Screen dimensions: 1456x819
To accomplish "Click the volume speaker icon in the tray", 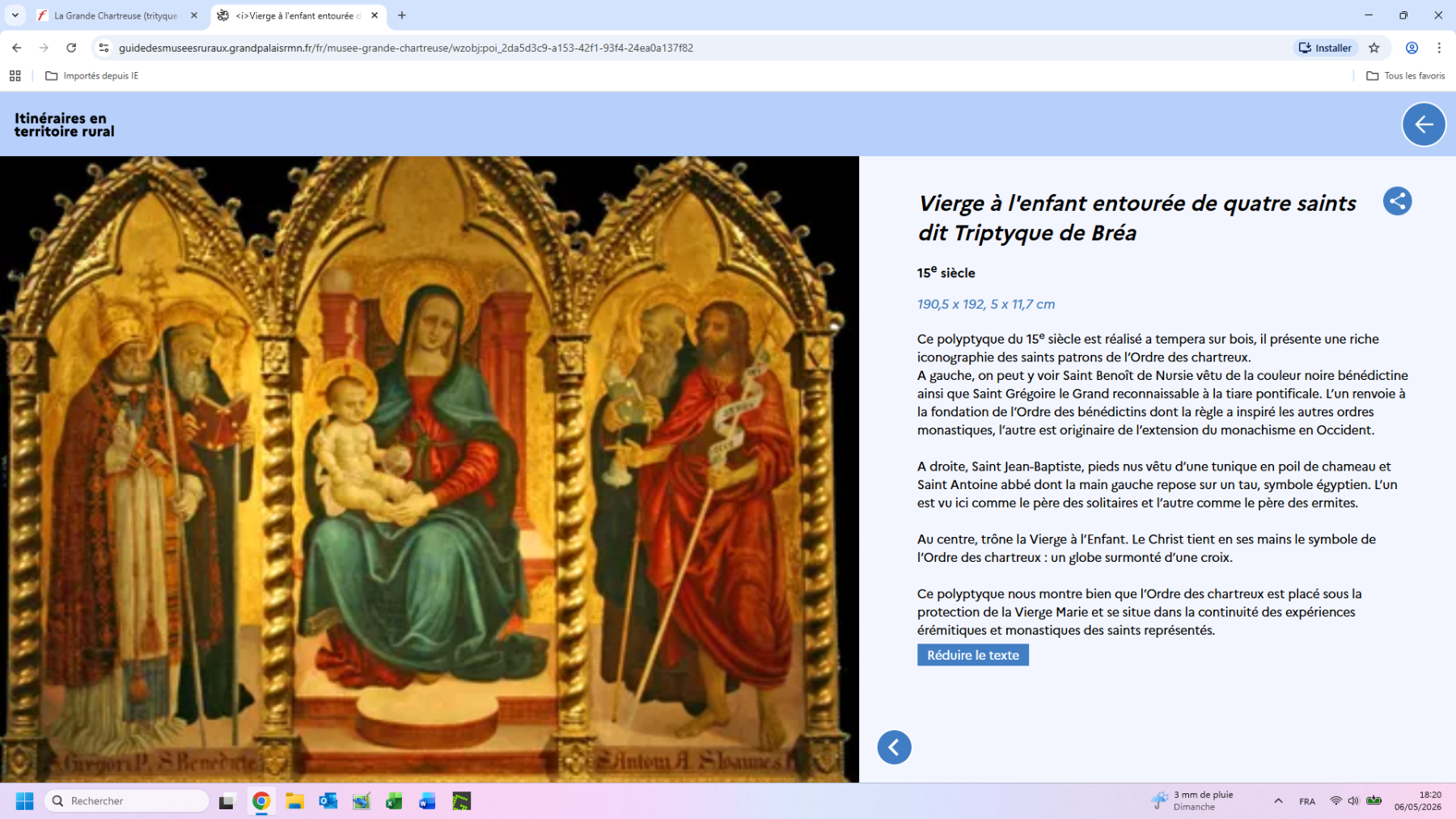I will 1353,801.
